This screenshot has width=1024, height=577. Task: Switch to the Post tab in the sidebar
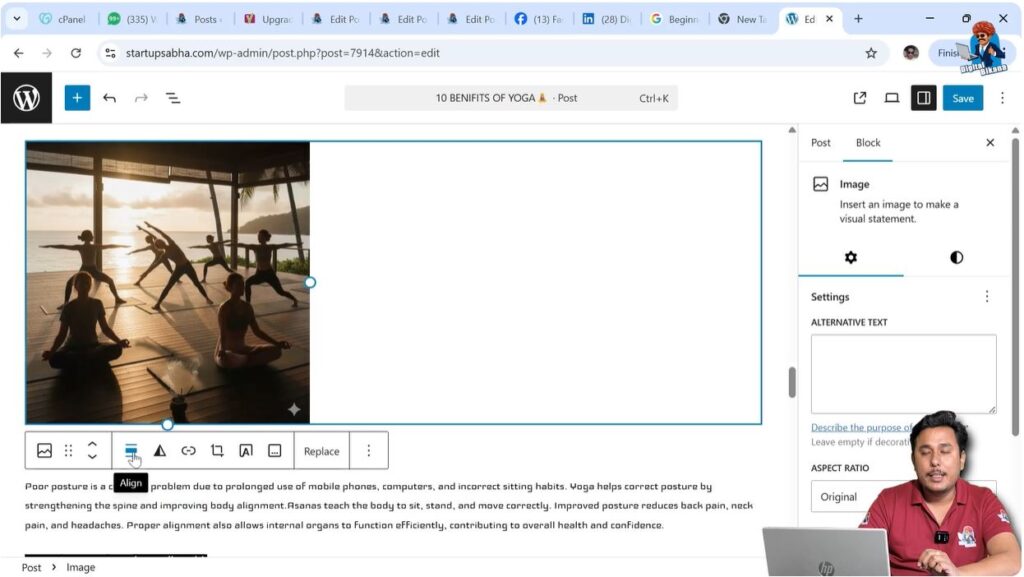[820, 142]
